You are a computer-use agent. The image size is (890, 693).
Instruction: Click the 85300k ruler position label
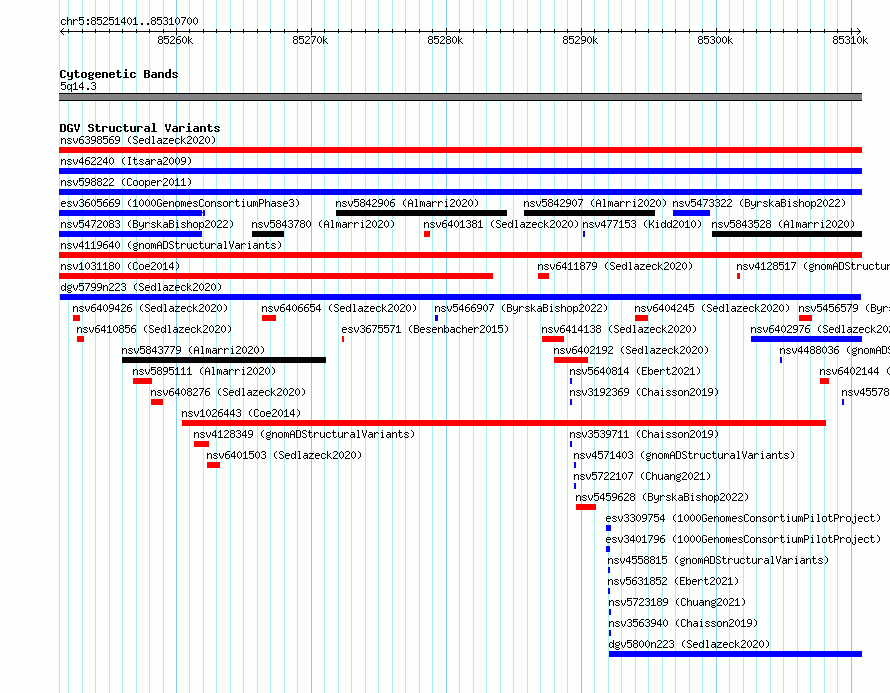click(x=715, y=40)
